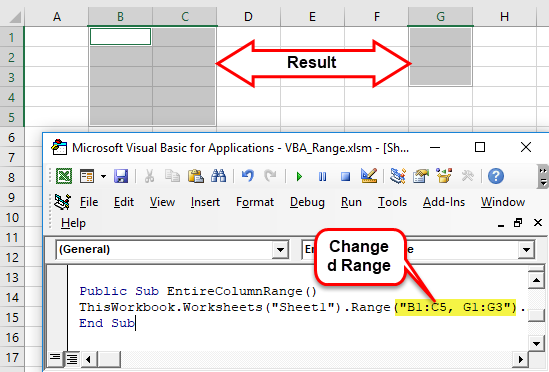
Task: Open Find with the binoculars icon
Action: (218, 176)
